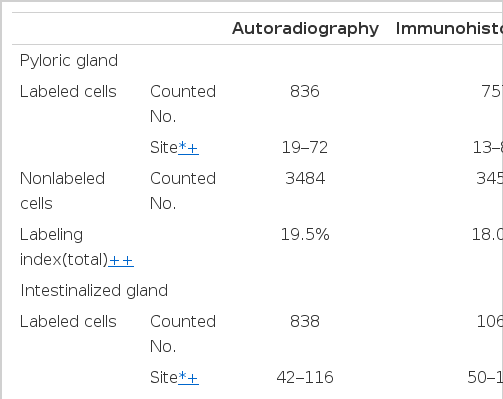Click the Immunohisto column header

point(449,29)
